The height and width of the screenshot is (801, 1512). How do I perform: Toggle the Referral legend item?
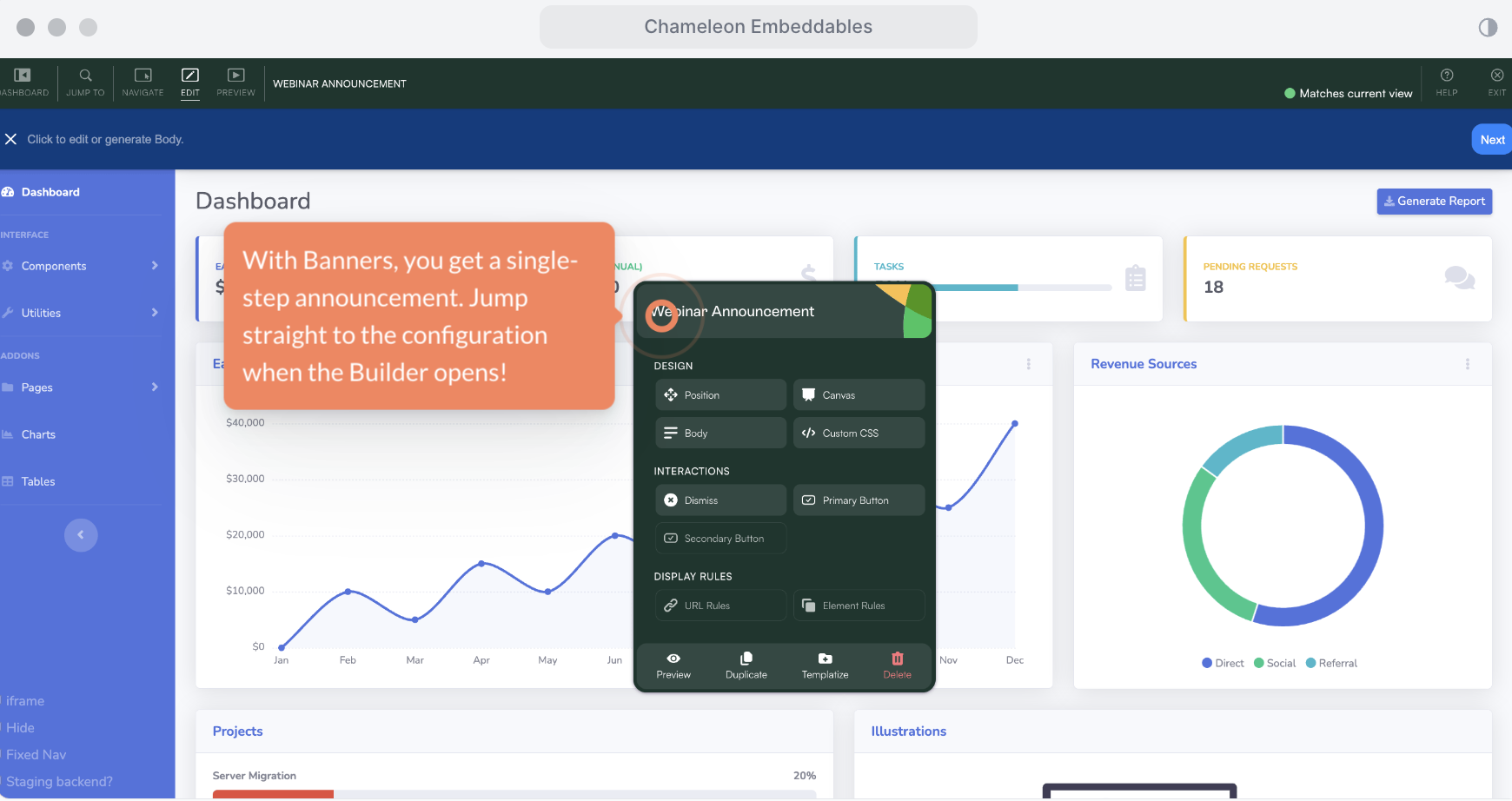pos(1331,663)
